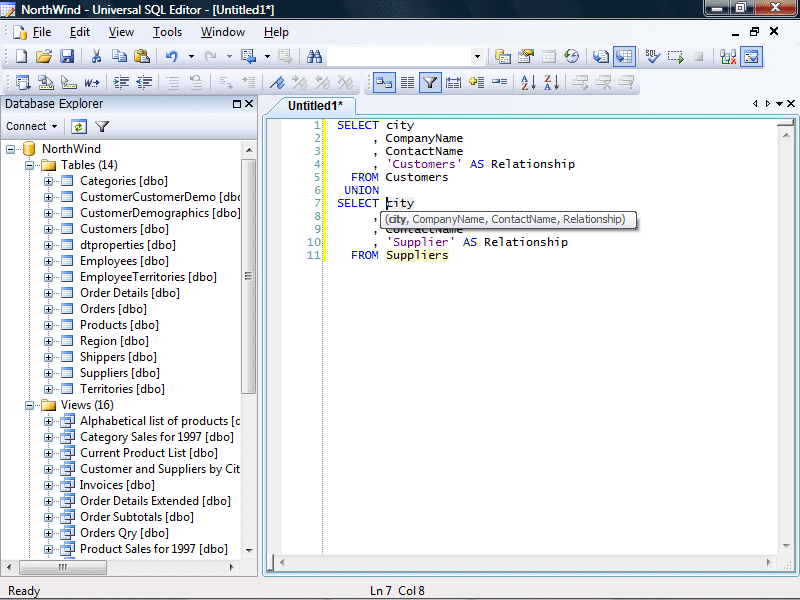
Task: Click 'UNION' keyword on line 6
Action: (x=362, y=190)
